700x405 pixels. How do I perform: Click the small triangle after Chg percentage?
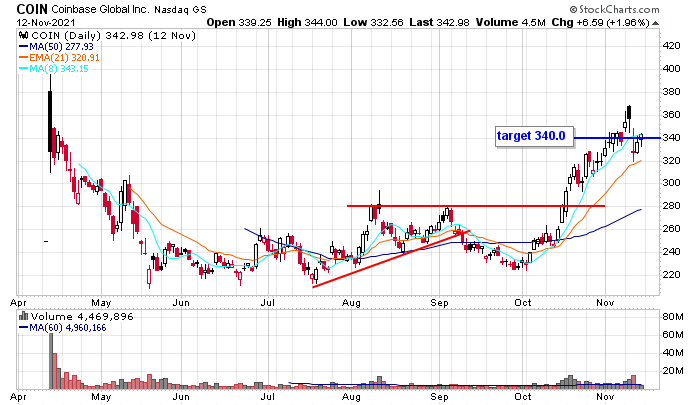655,23
